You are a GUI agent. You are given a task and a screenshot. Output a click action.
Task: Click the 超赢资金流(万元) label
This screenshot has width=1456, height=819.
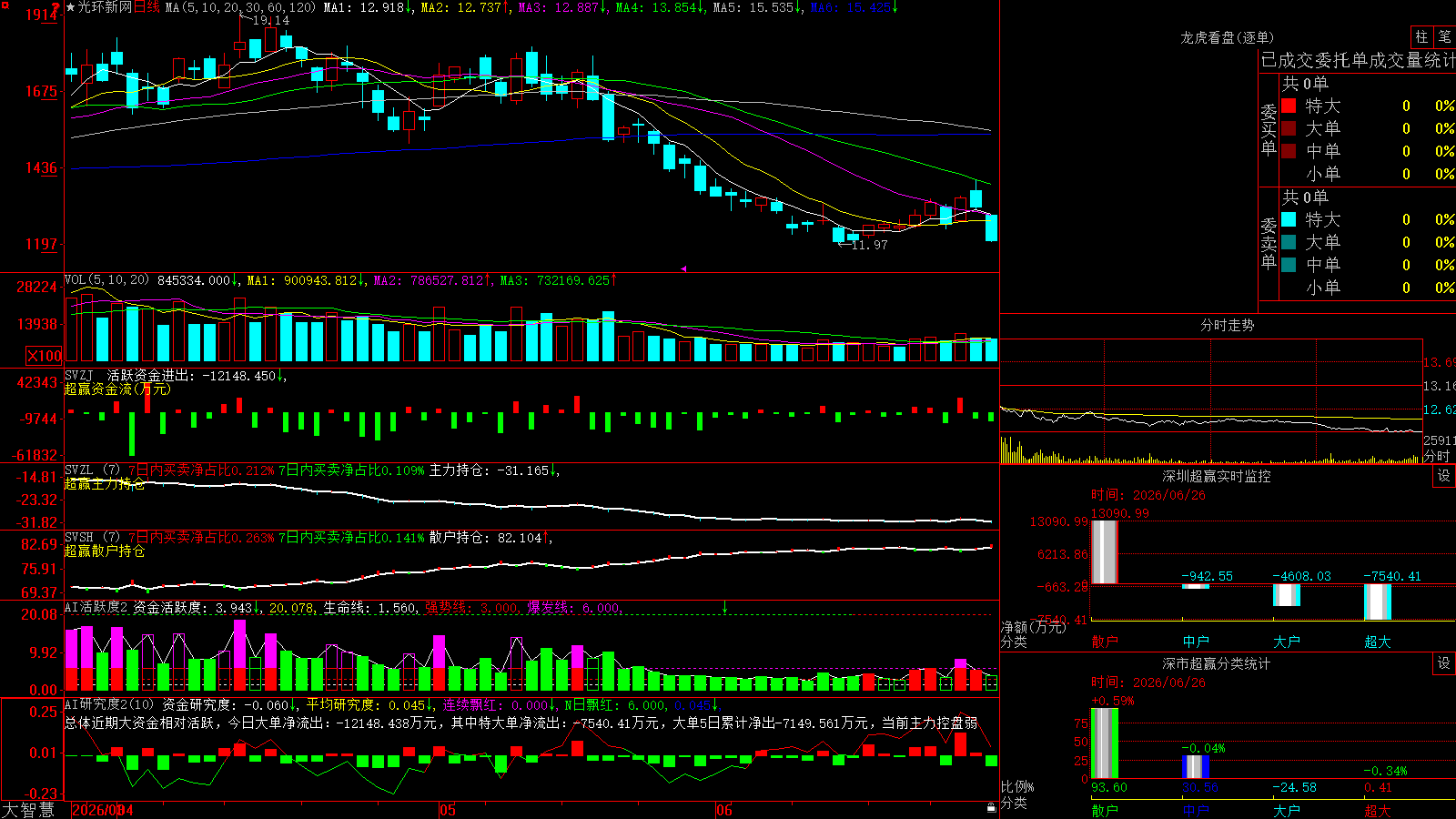[117, 389]
